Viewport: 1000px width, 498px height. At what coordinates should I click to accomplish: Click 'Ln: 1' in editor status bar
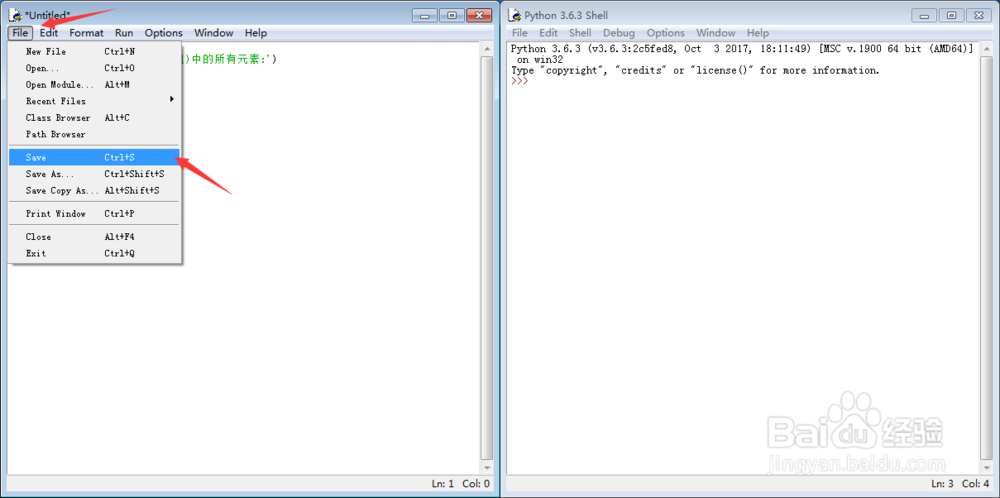click(443, 484)
